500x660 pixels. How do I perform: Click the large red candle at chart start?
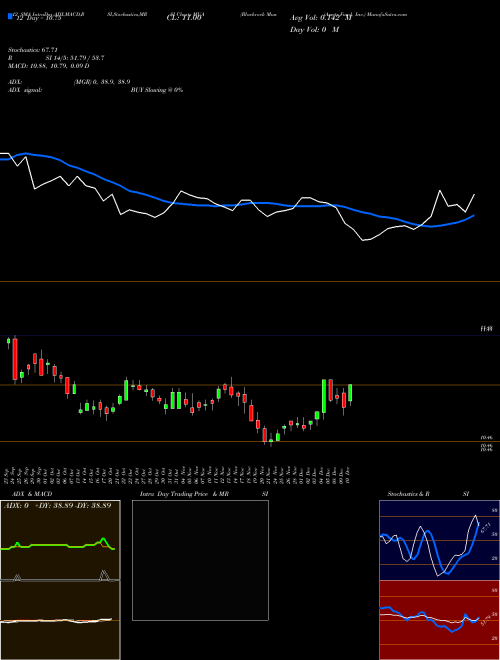[x=15, y=359]
